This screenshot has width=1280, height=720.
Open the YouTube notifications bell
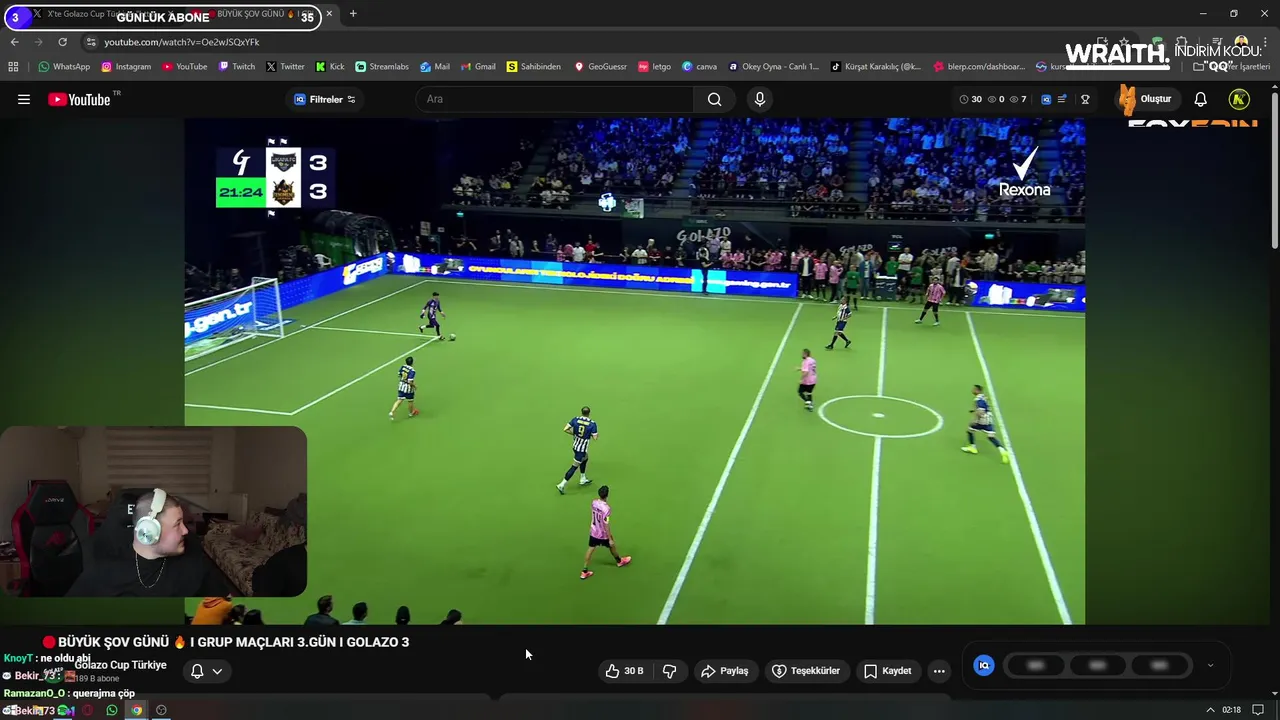click(x=1201, y=99)
